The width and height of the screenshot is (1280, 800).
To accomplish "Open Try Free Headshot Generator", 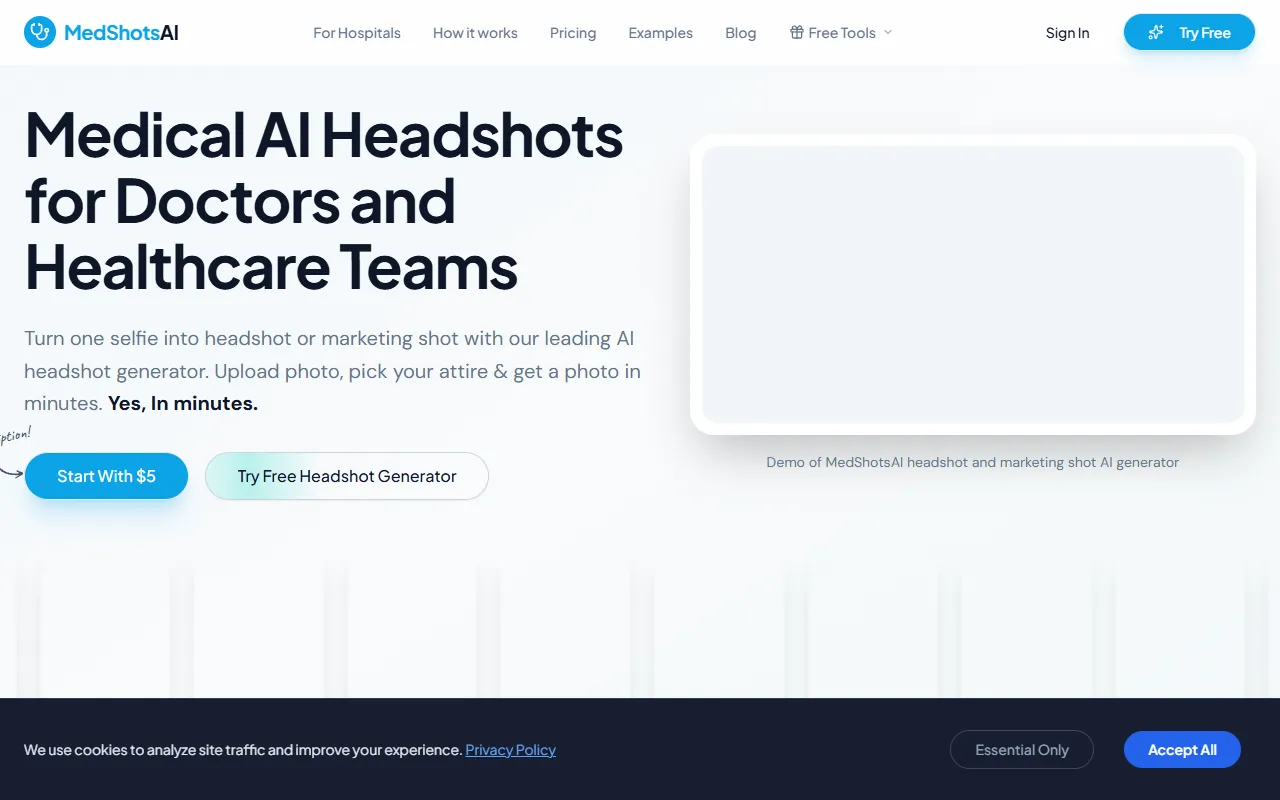I will point(347,476).
